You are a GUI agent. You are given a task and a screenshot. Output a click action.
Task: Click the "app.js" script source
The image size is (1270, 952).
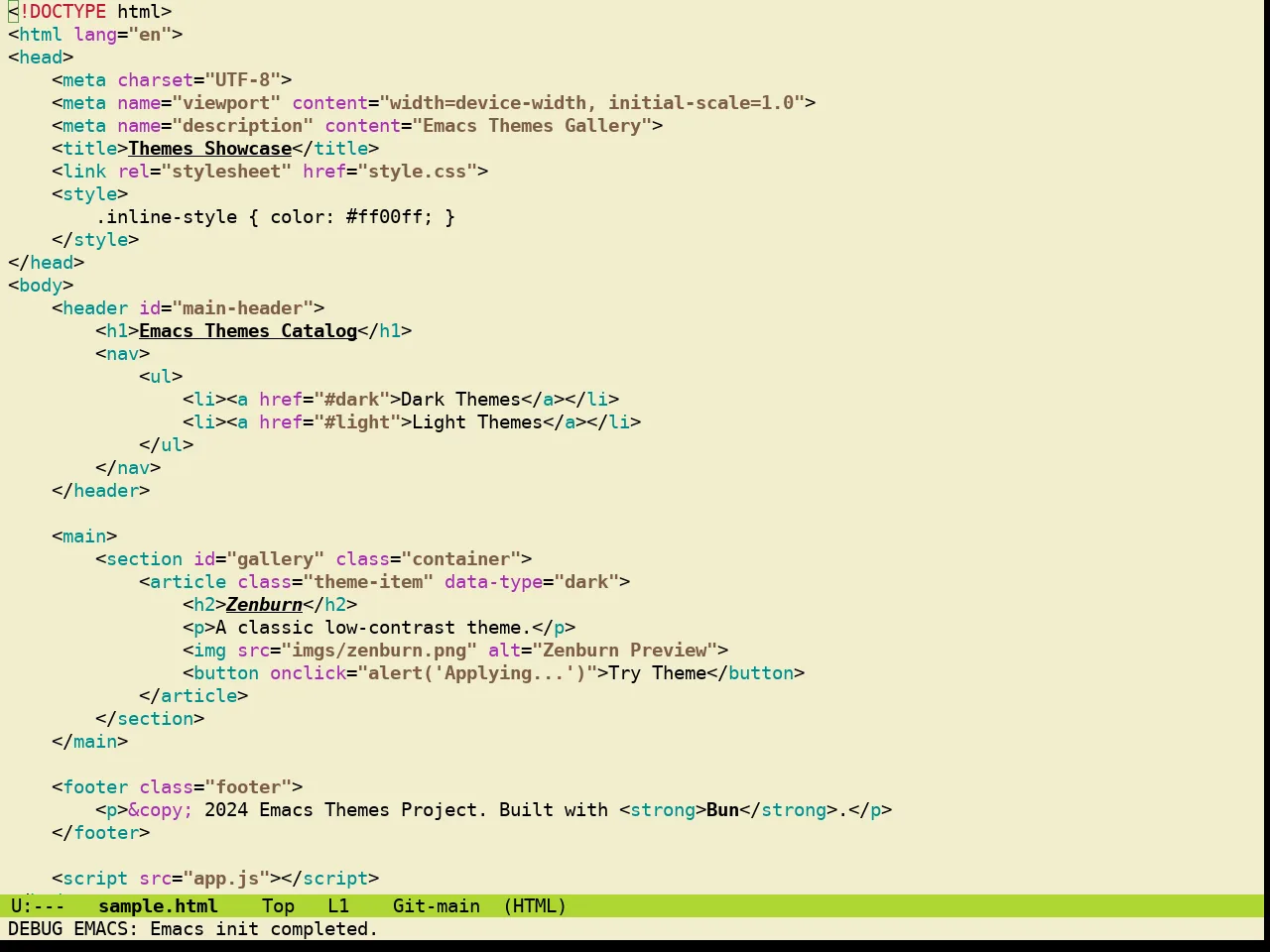(x=226, y=879)
